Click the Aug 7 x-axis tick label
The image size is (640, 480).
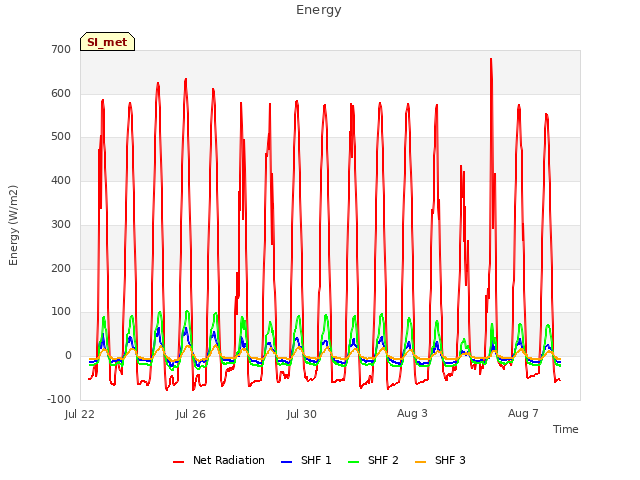[523, 413]
